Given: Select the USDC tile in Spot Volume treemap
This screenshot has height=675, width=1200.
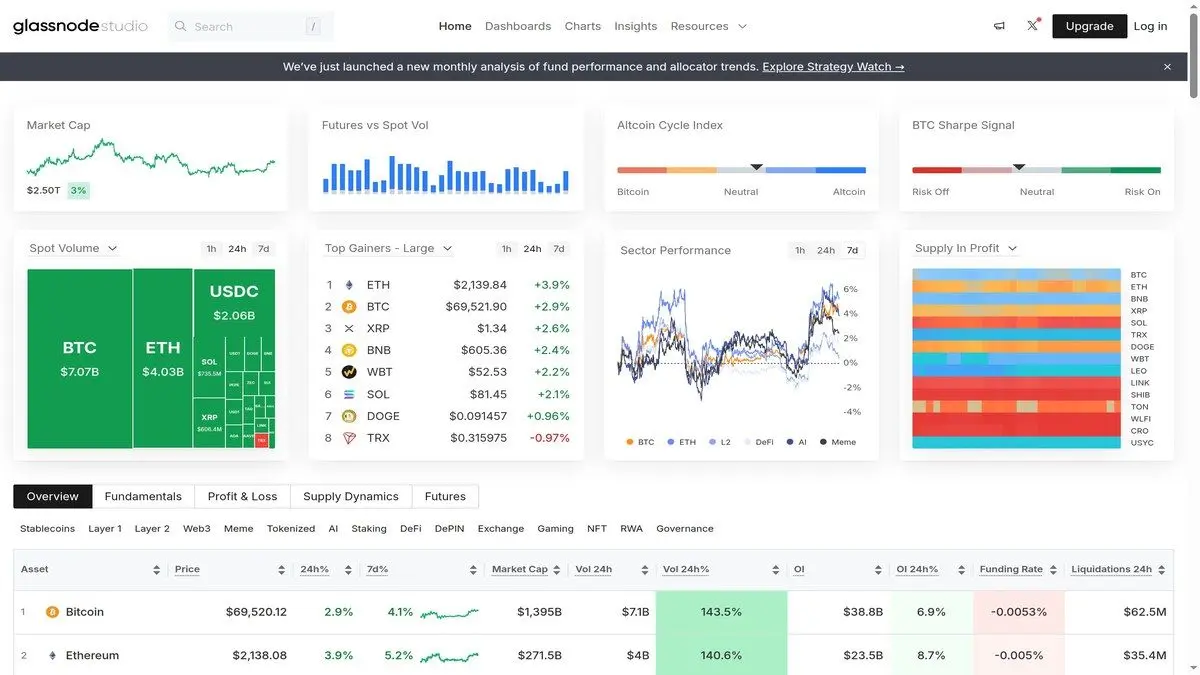Looking at the screenshot, I should tap(234, 303).
